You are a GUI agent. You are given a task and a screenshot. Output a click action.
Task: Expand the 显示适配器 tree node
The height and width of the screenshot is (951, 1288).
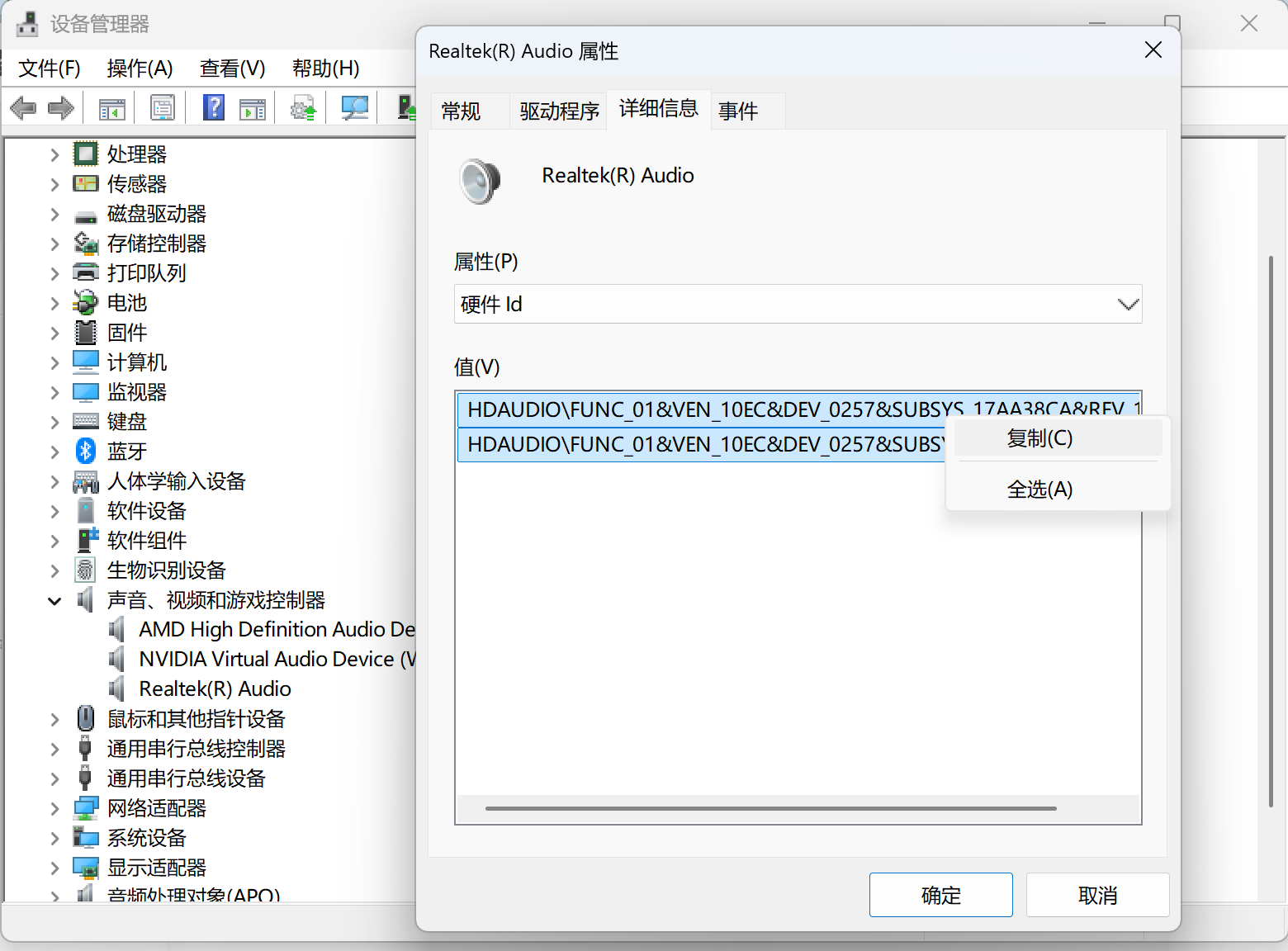(x=54, y=868)
